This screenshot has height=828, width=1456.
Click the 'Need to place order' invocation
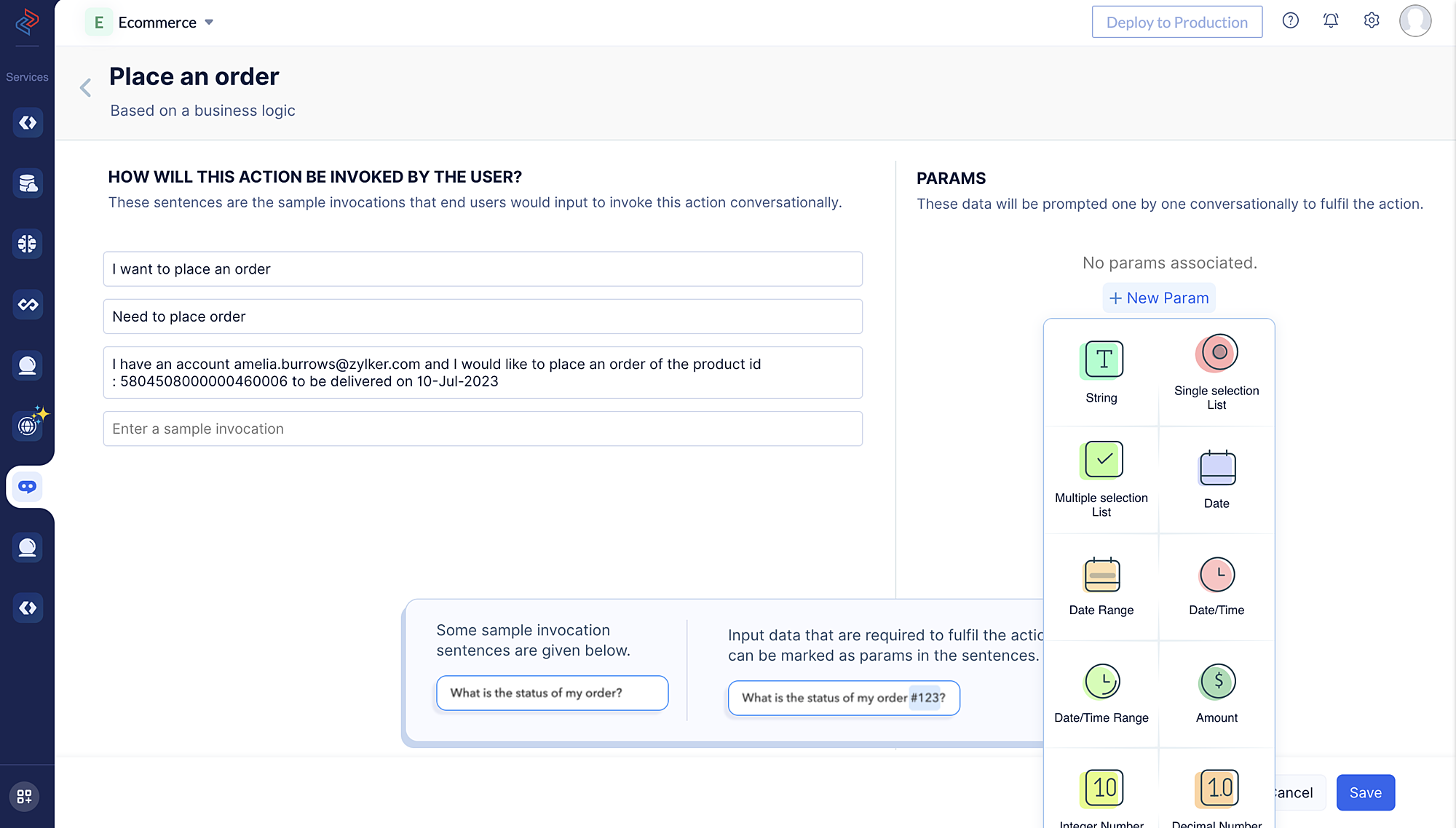pos(483,317)
